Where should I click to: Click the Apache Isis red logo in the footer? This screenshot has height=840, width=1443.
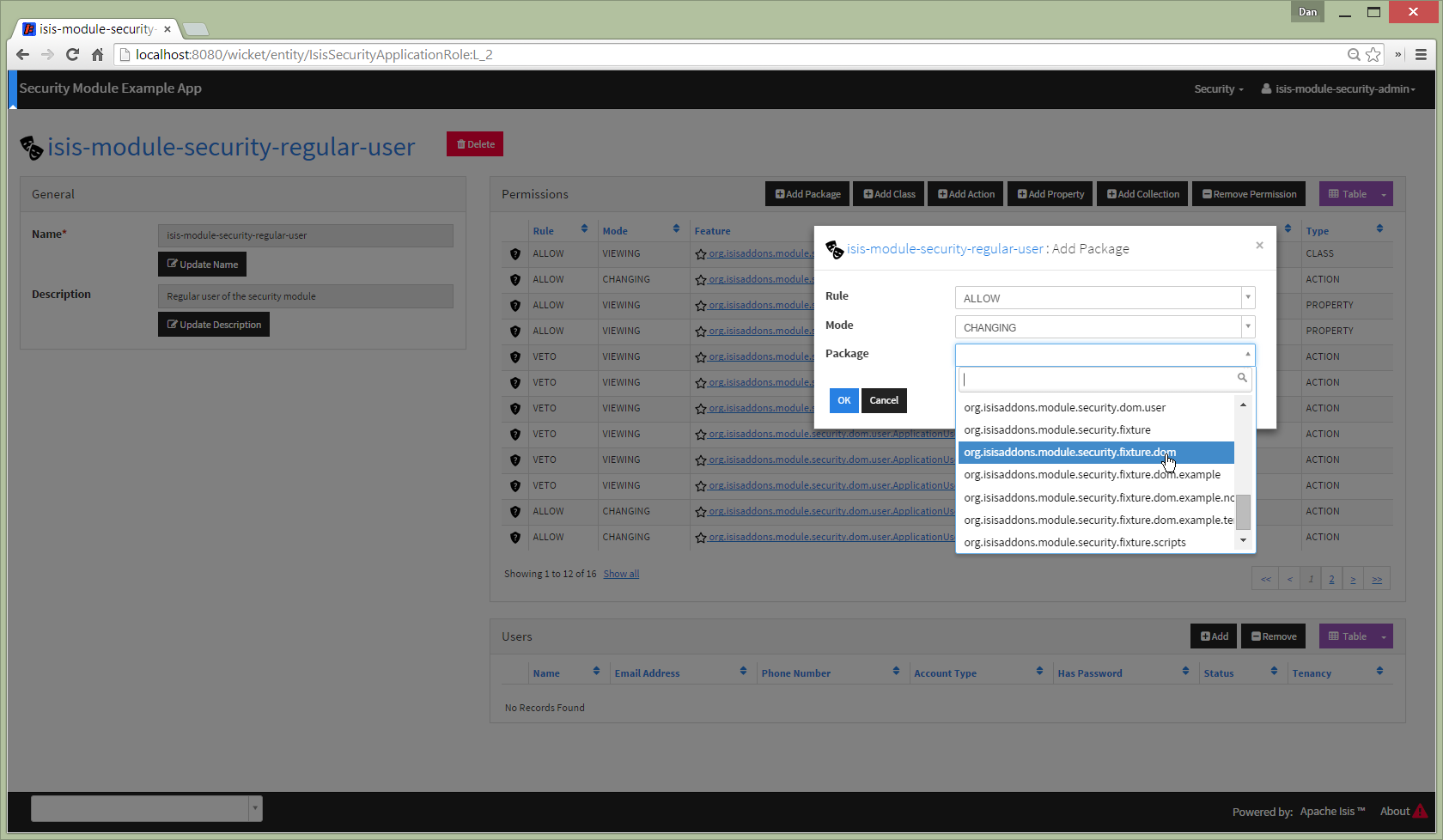(x=1421, y=811)
